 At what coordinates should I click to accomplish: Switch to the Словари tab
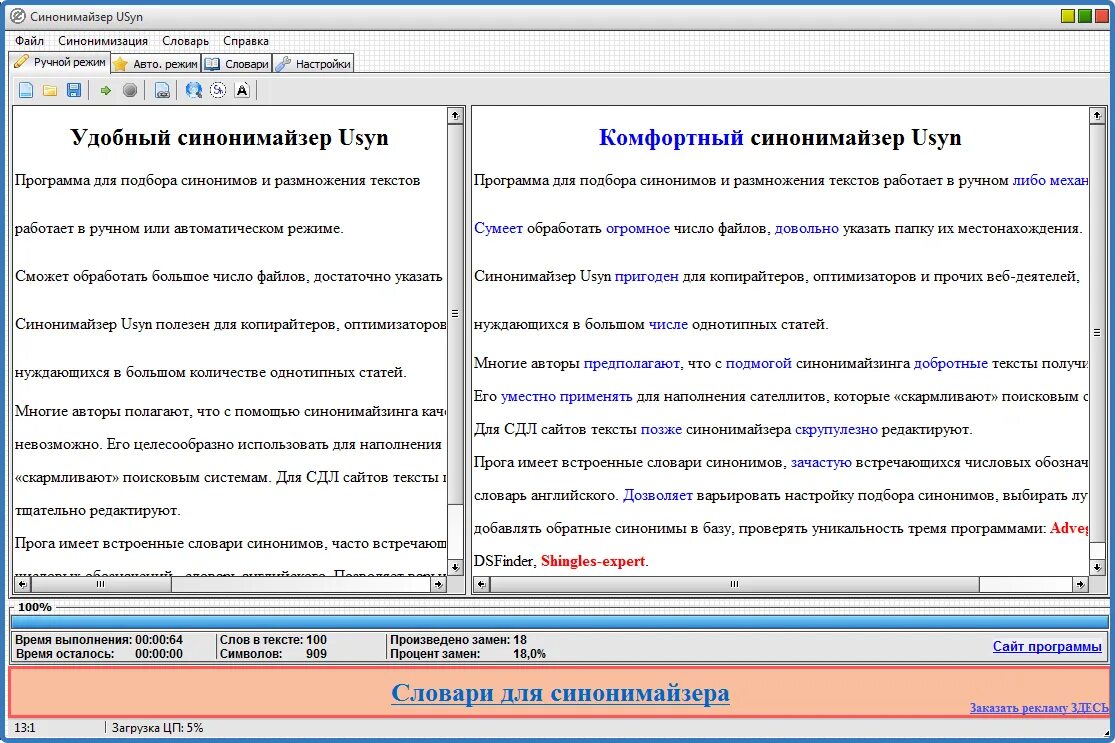coord(237,64)
